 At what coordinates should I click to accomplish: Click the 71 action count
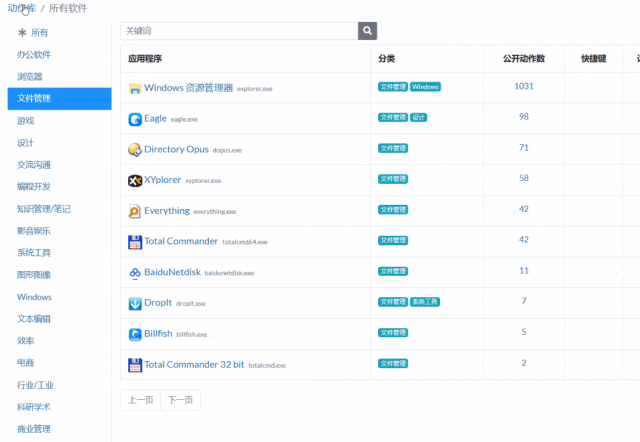pos(524,148)
